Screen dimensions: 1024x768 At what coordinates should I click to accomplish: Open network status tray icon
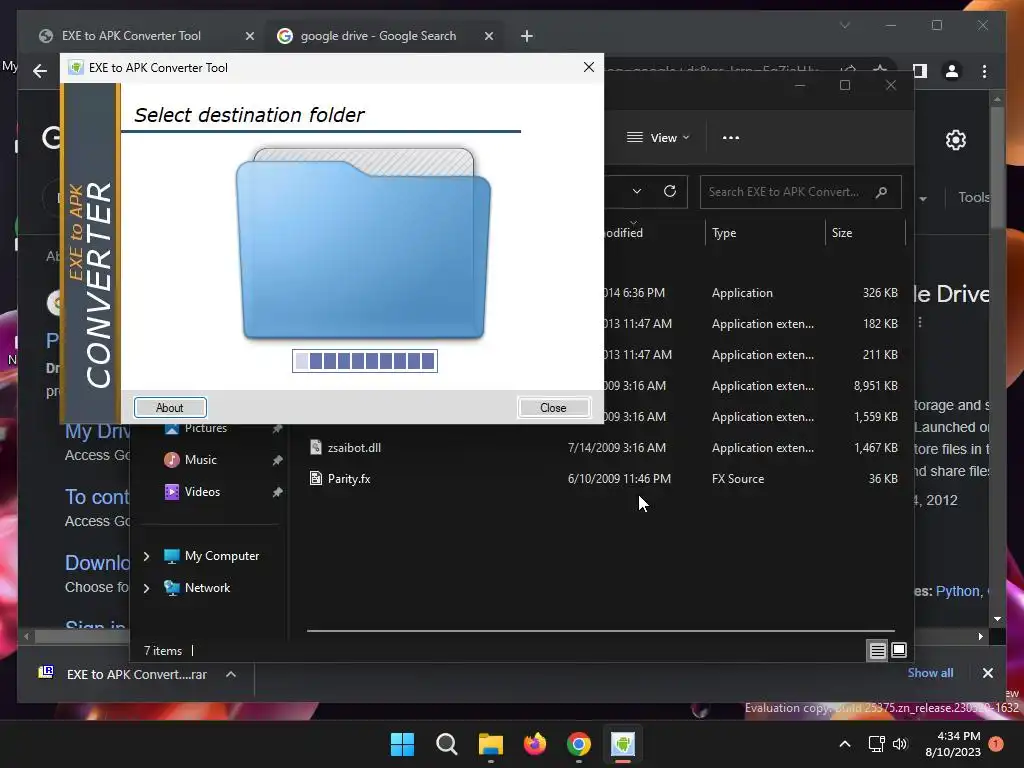click(876, 744)
